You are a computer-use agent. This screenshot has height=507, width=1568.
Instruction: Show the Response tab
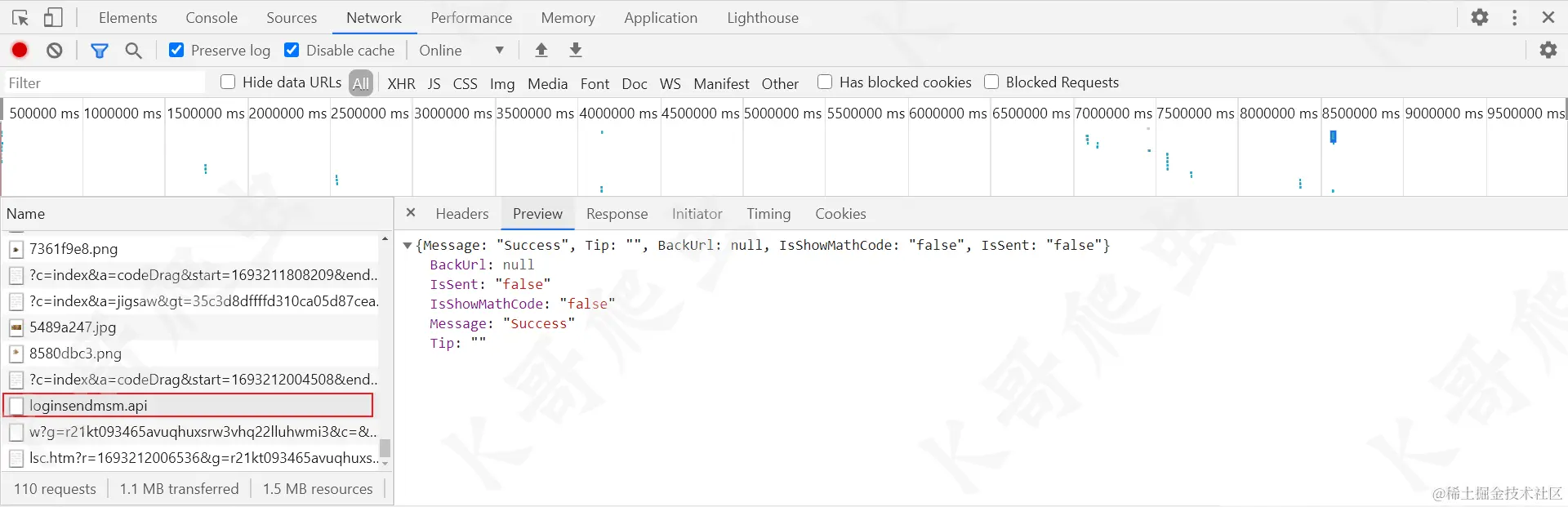[x=617, y=214]
